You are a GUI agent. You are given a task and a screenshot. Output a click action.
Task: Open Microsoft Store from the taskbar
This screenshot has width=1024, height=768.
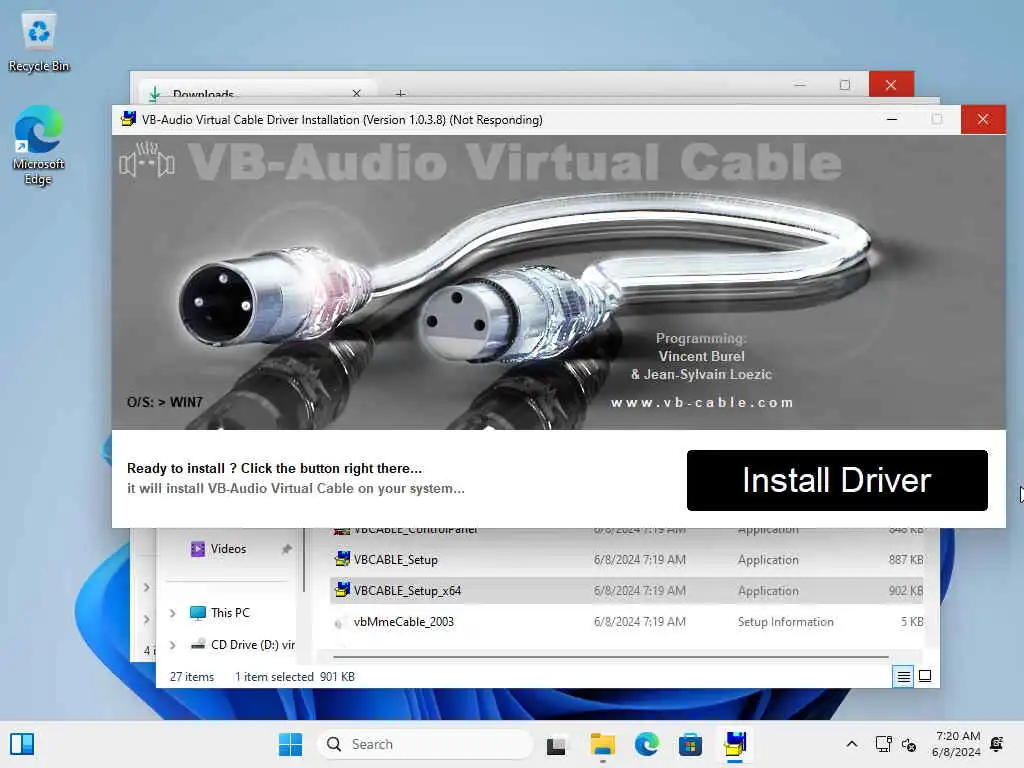[x=690, y=744]
